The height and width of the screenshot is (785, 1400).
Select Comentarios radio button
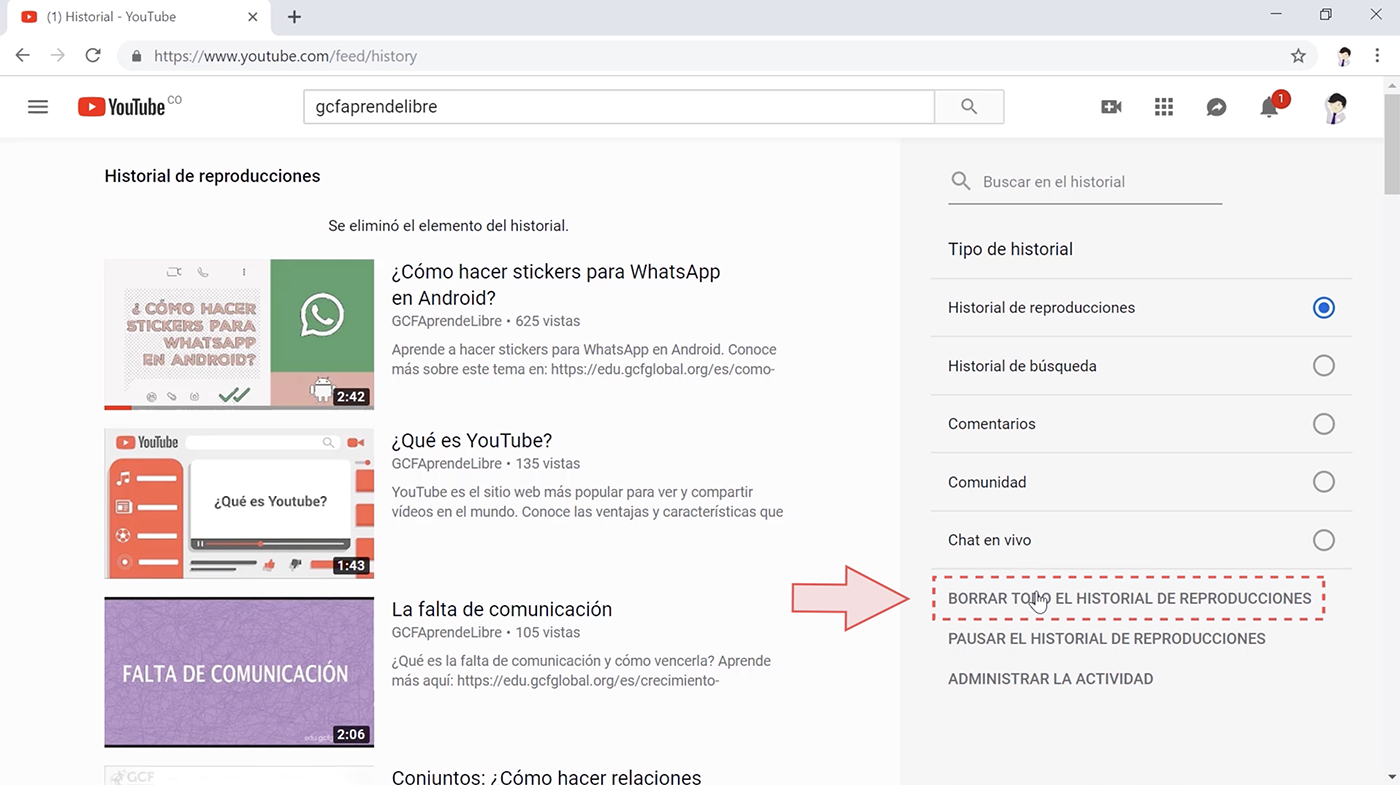coord(1324,424)
